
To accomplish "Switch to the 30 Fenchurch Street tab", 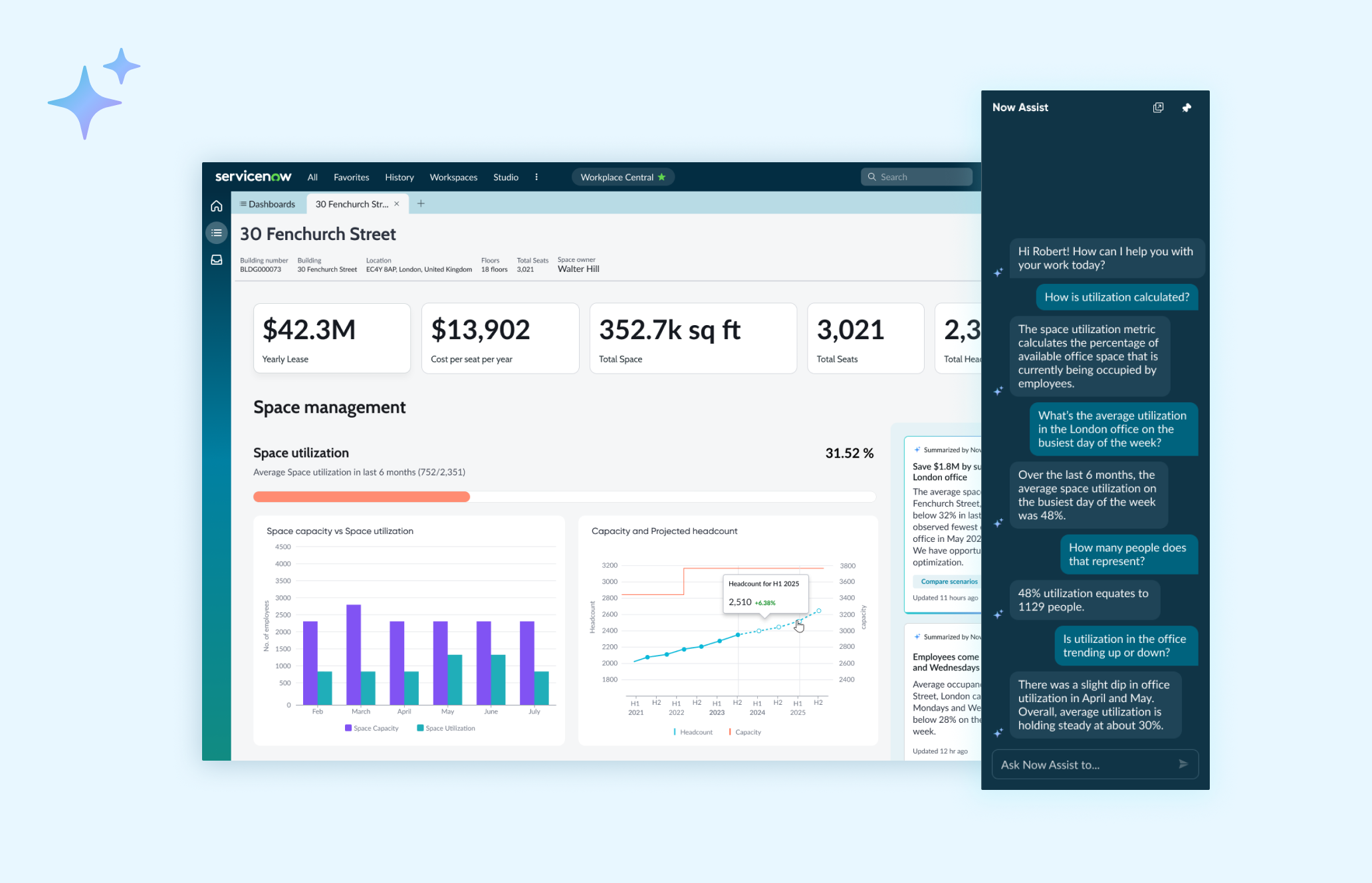I will click(351, 203).
